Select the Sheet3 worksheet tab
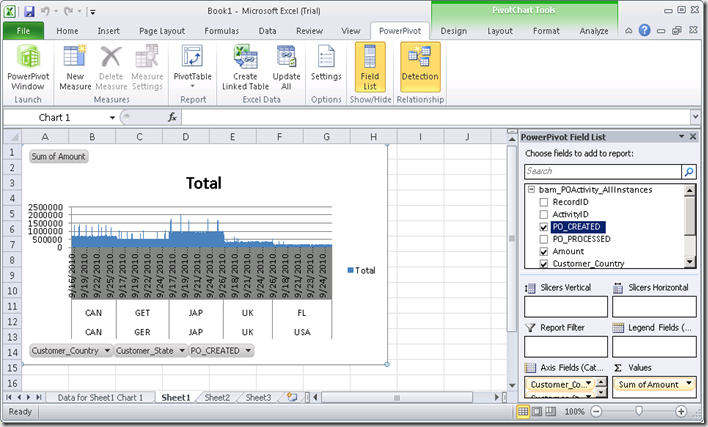Viewport: 708px width, 427px height. [258, 398]
